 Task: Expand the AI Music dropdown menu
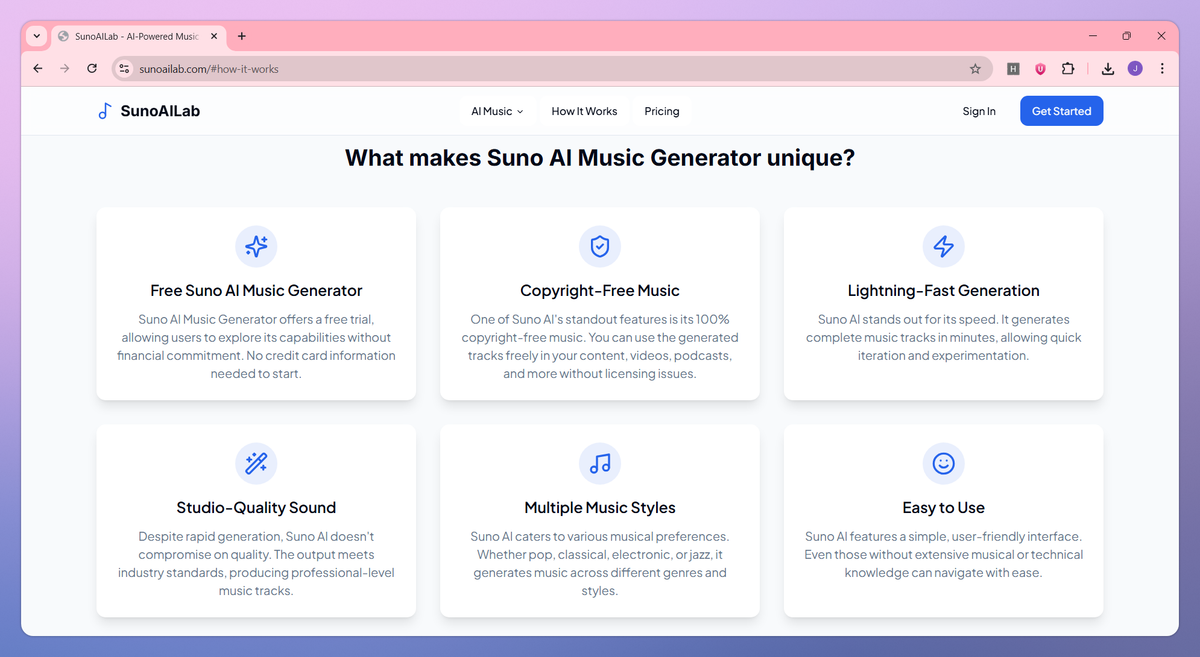pos(497,111)
